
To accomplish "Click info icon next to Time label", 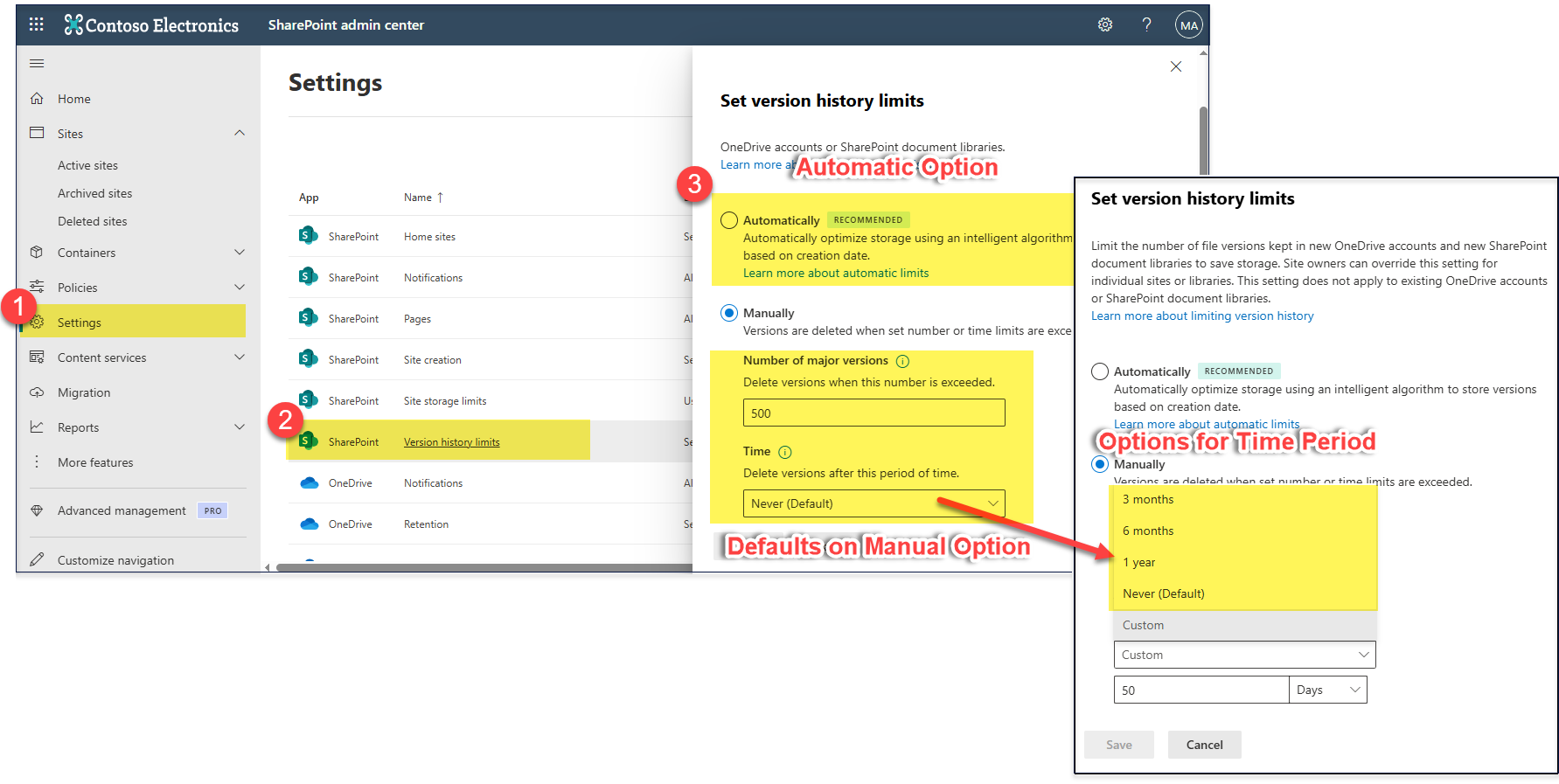I will coord(784,452).
